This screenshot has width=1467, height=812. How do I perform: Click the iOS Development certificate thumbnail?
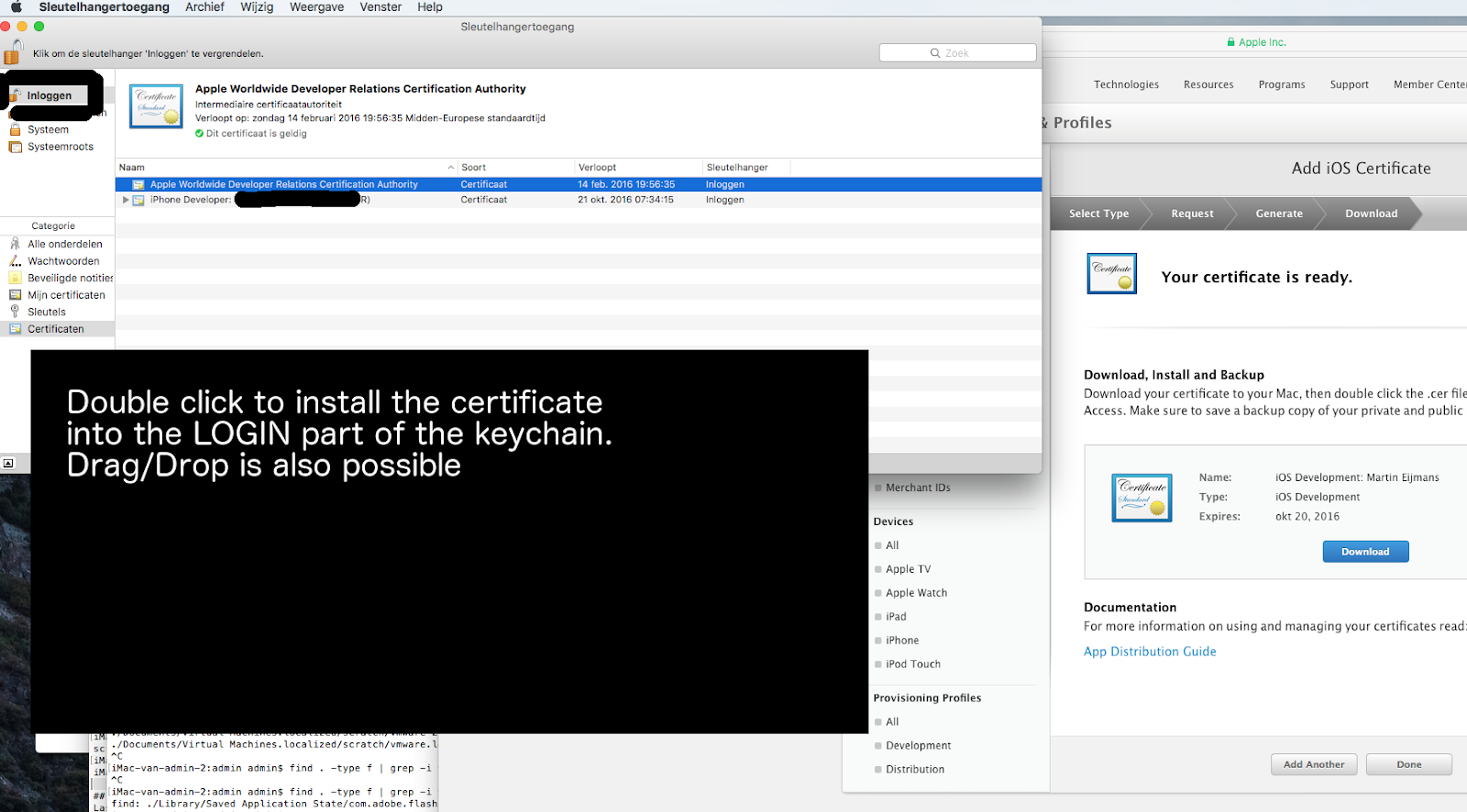coord(1142,498)
